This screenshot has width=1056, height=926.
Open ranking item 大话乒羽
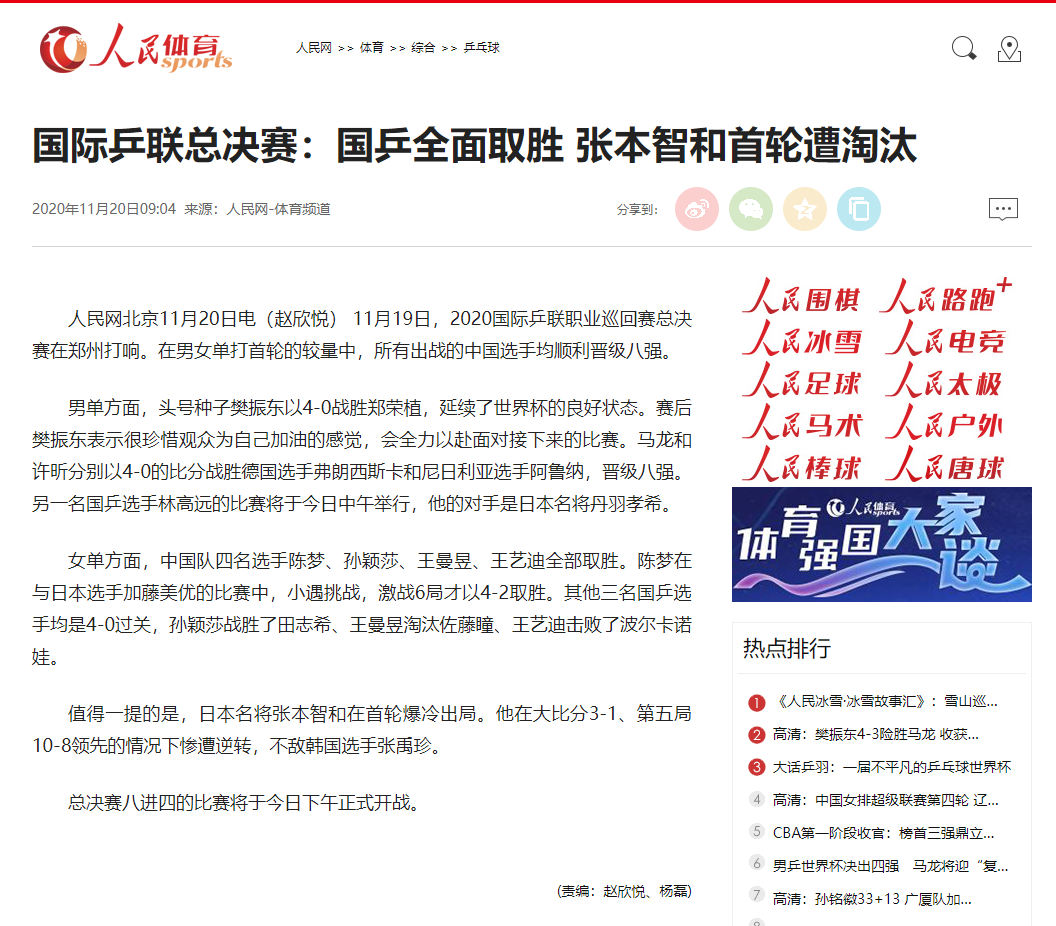point(892,768)
